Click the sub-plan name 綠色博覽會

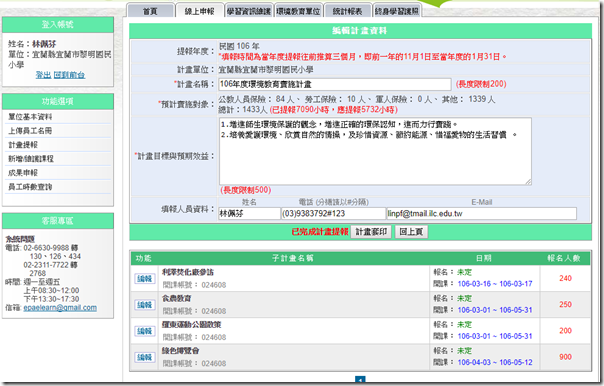coord(180,351)
